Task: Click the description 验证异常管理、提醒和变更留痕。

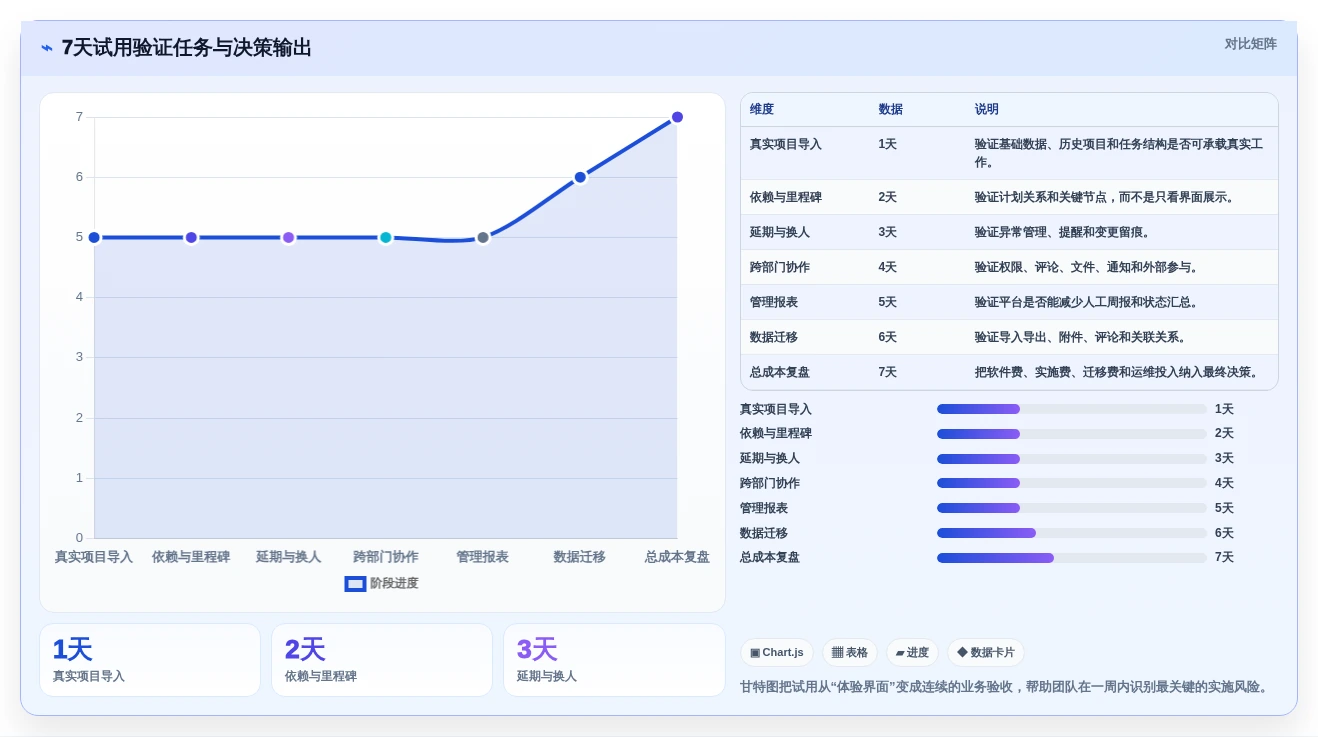Action: tap(1065, 232)
